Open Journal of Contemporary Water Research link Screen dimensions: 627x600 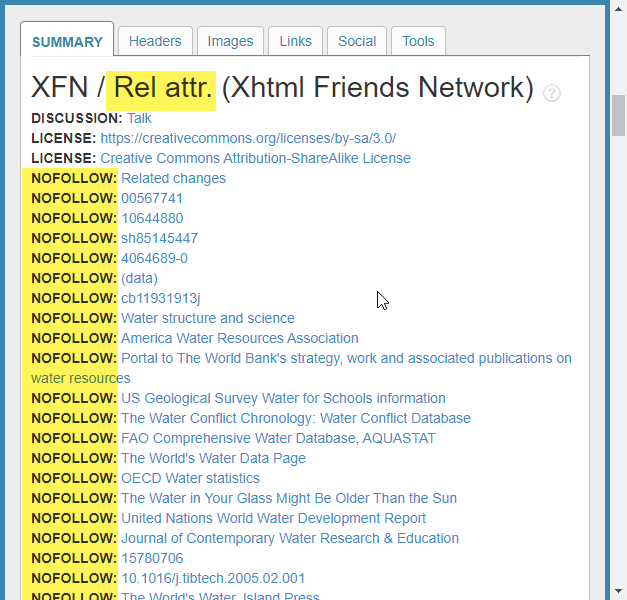(290, 538)
